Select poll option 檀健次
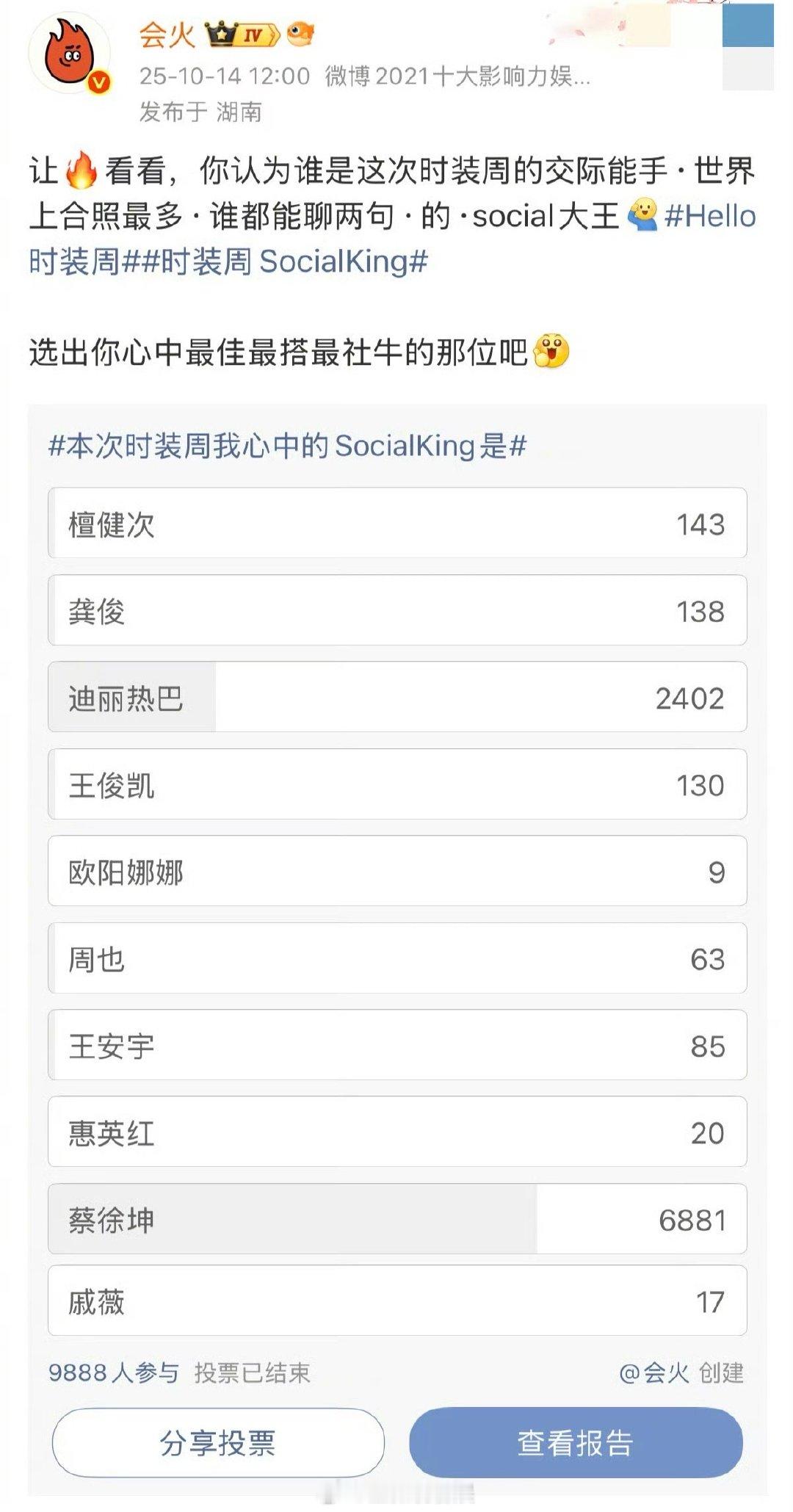The width and height of the screenshot is (793, 1512). (x=397, y=524)
